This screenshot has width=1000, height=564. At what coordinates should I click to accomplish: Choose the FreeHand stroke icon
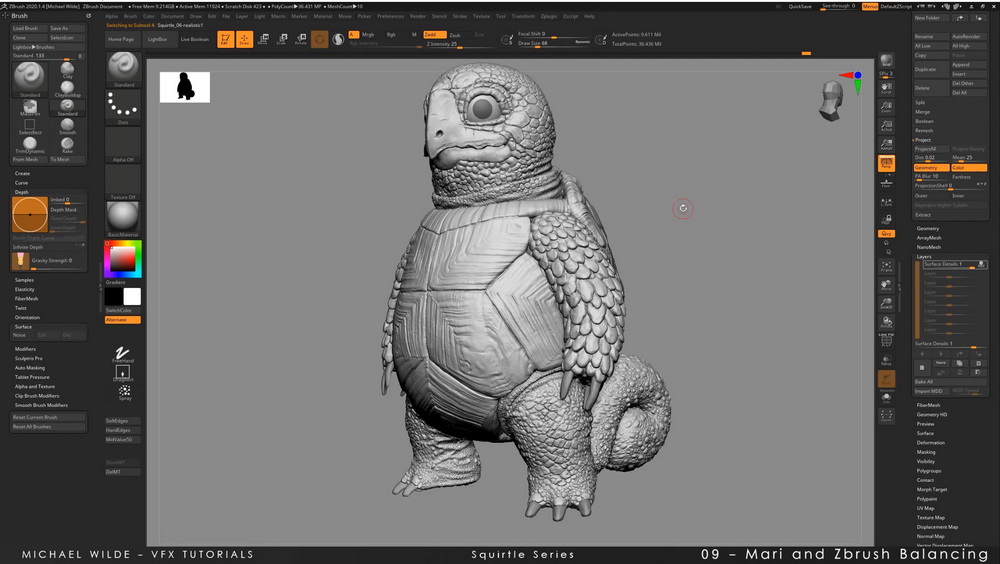coord(123,354)
